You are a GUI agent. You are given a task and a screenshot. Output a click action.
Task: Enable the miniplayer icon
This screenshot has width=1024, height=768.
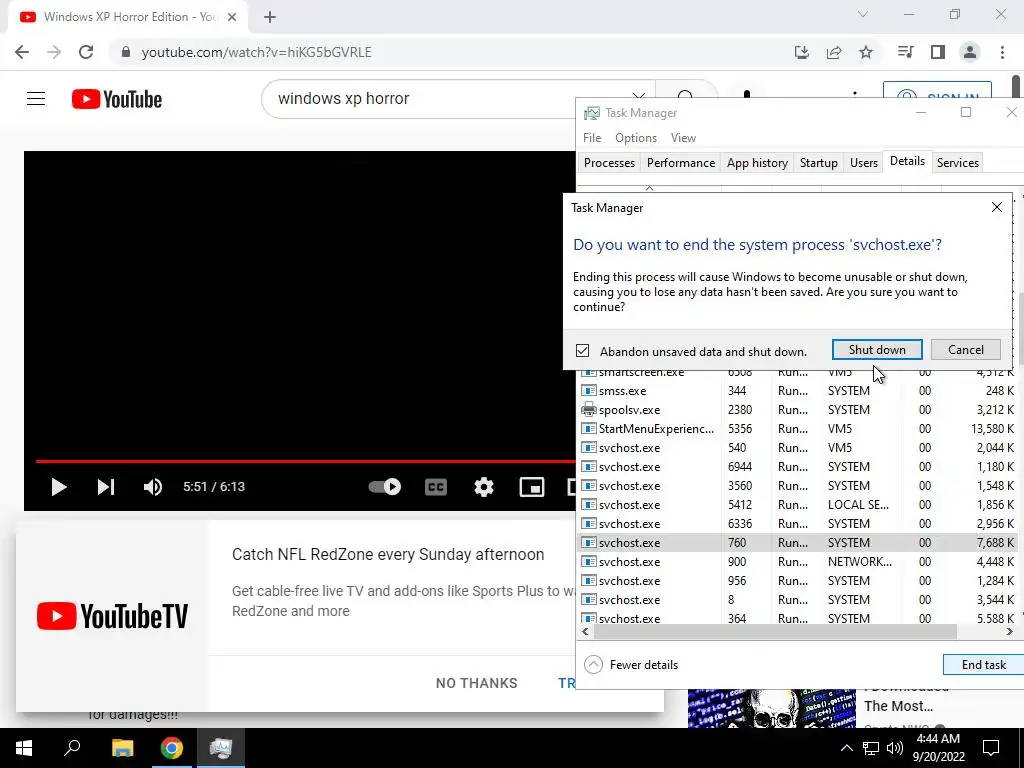coord(532,487)
